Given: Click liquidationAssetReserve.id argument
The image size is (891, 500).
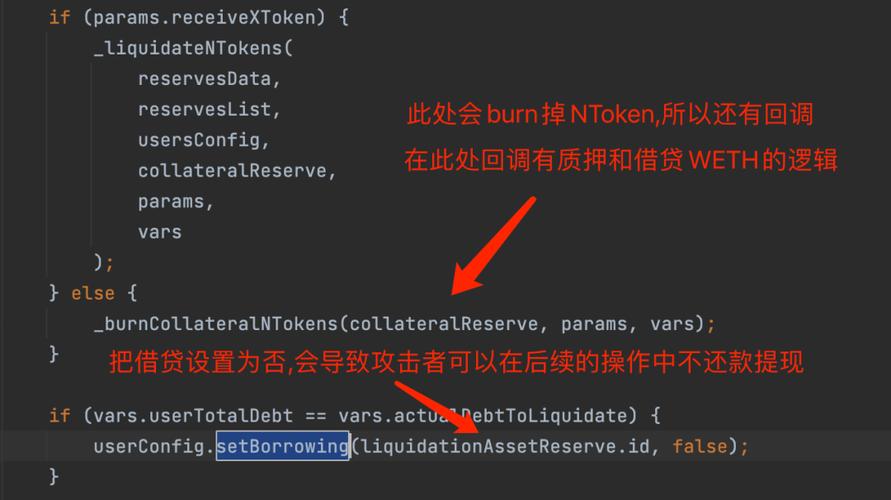Looking at the screenshot, I should tap(505, 446).
